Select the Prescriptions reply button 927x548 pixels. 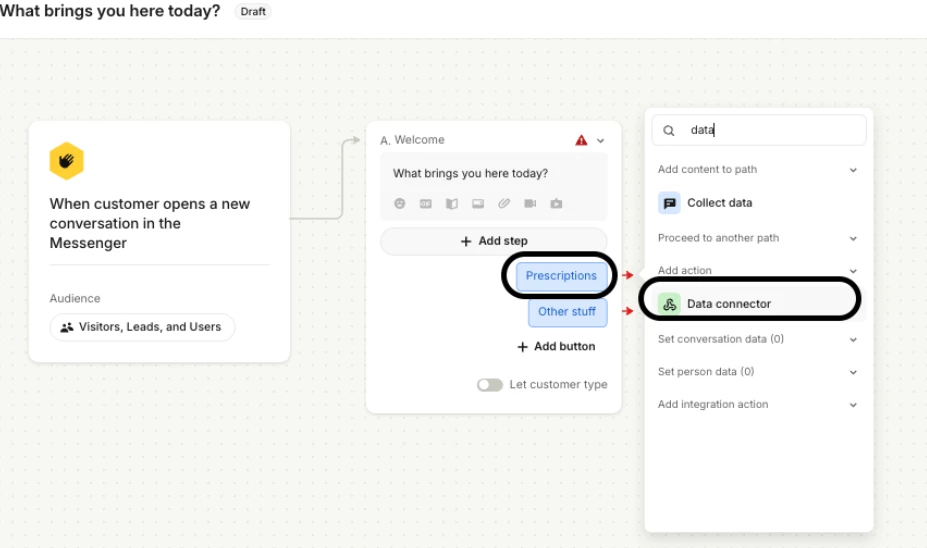(x=561, y=276)
